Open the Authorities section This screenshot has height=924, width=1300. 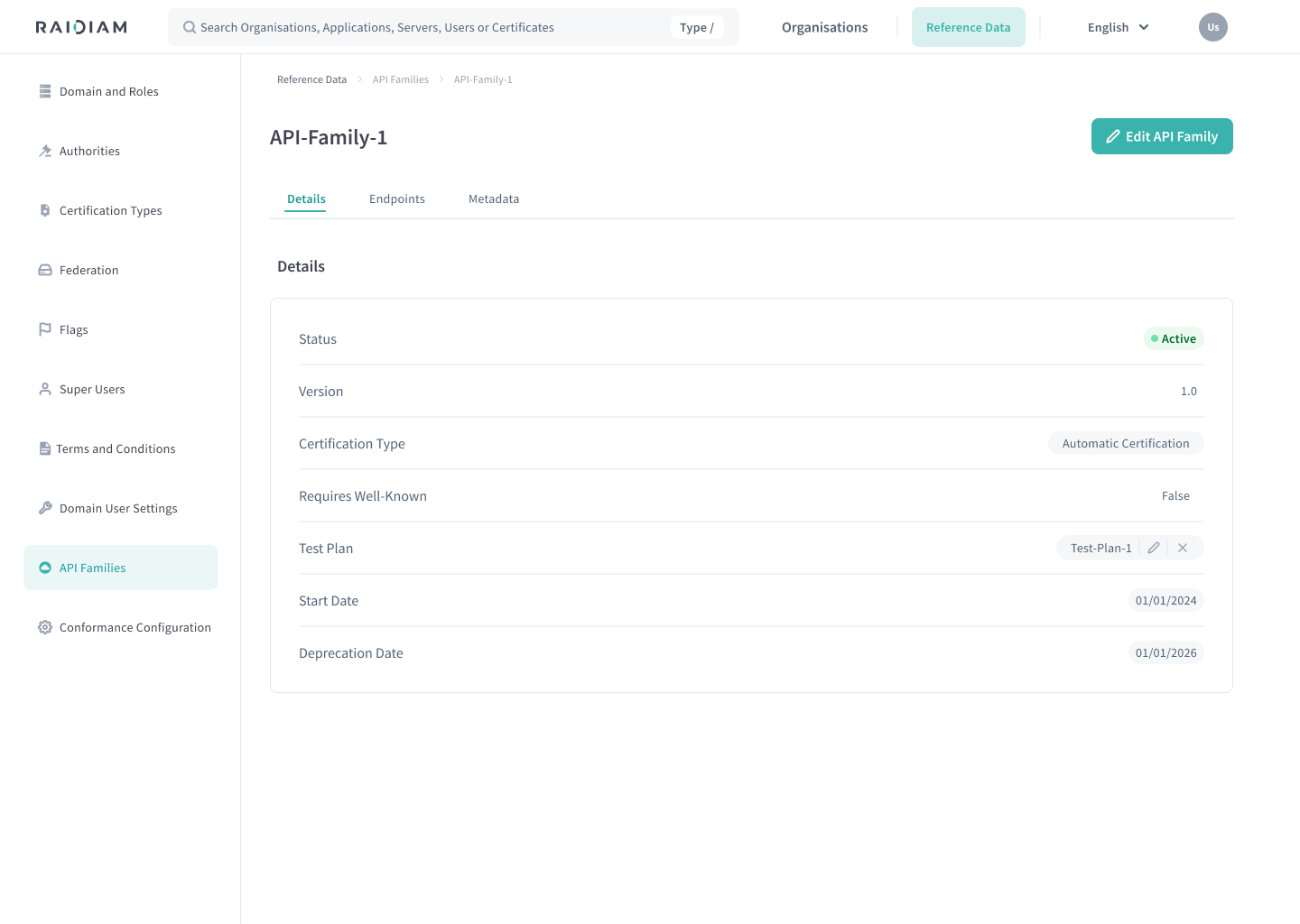(x=89, y=151)
